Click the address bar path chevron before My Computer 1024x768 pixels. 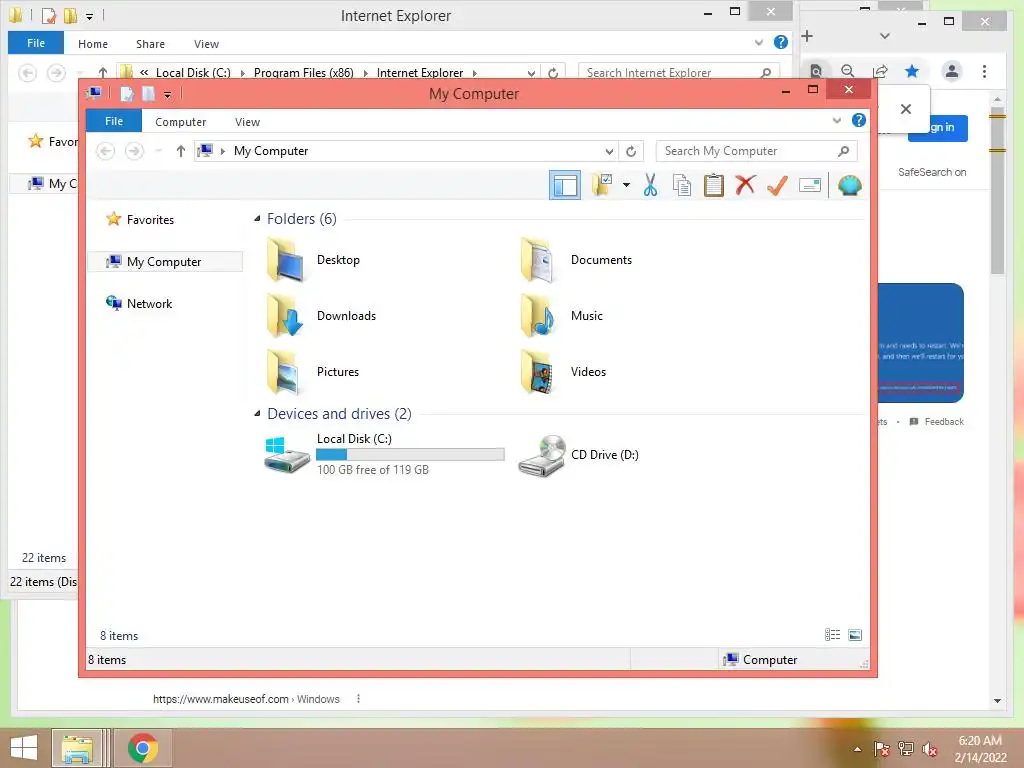pyautogui.click(x=223, y=152)
